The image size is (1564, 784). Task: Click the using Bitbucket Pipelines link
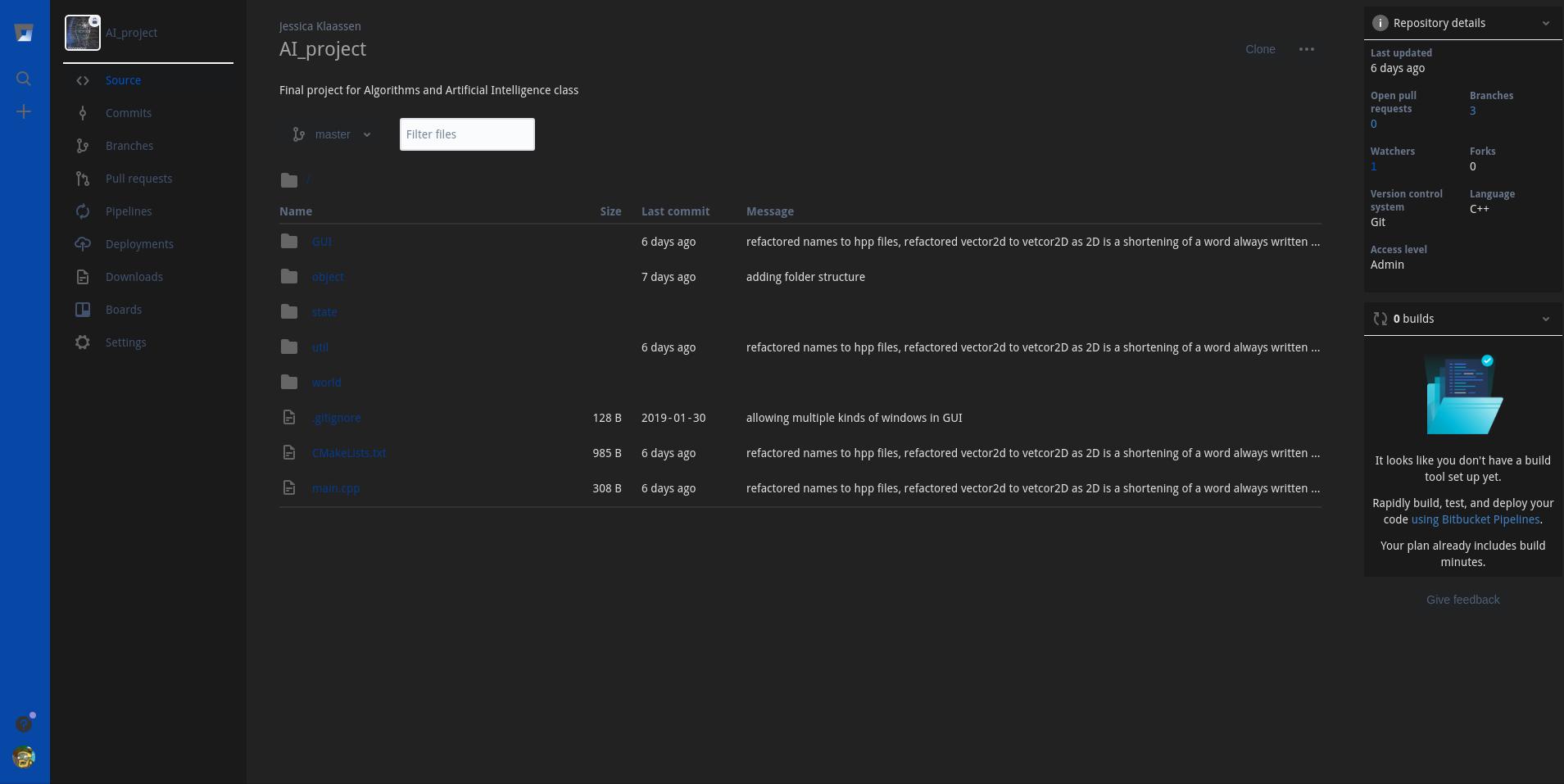1475,519
